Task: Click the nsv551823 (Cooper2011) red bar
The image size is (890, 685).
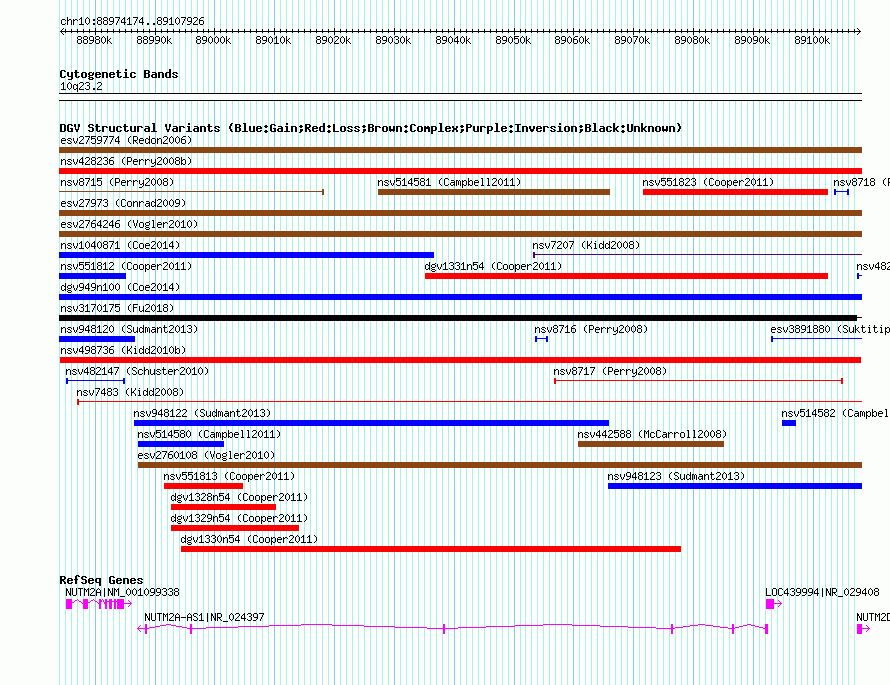Action: click(736, 192)
